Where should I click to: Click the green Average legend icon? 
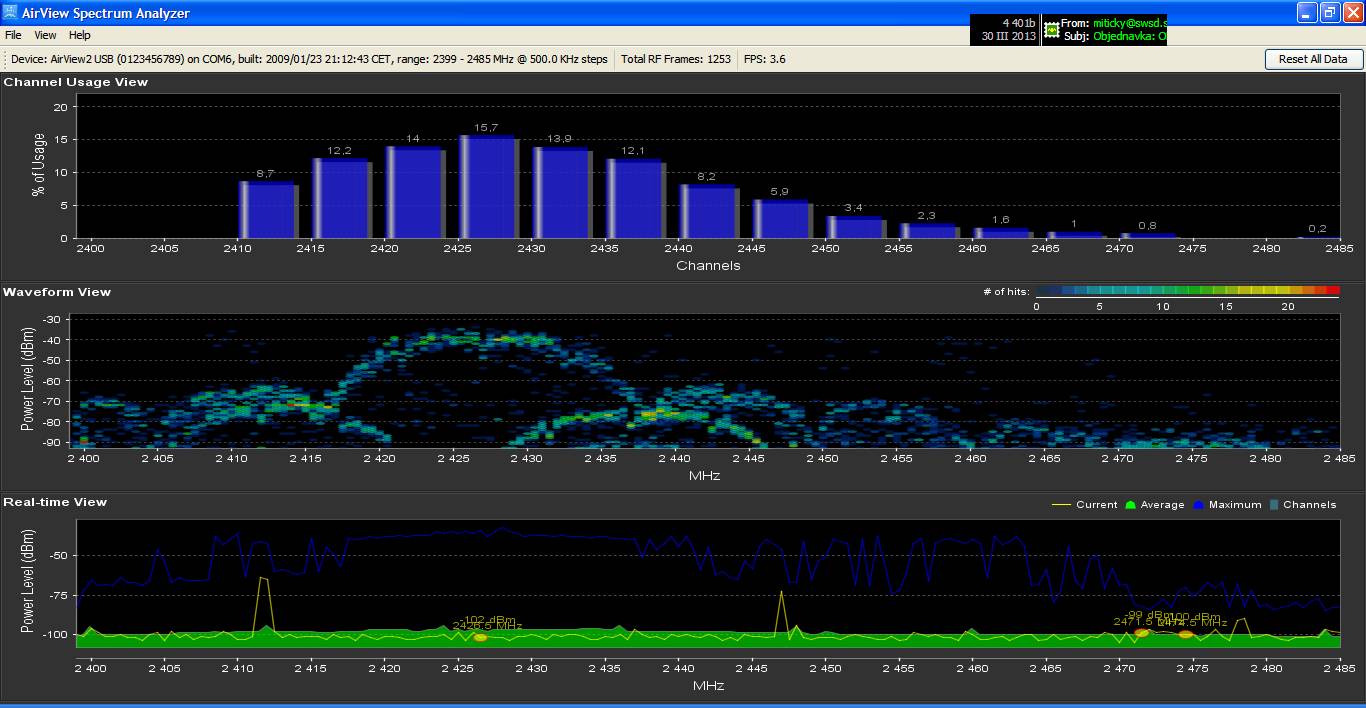tap(1131, 505)
